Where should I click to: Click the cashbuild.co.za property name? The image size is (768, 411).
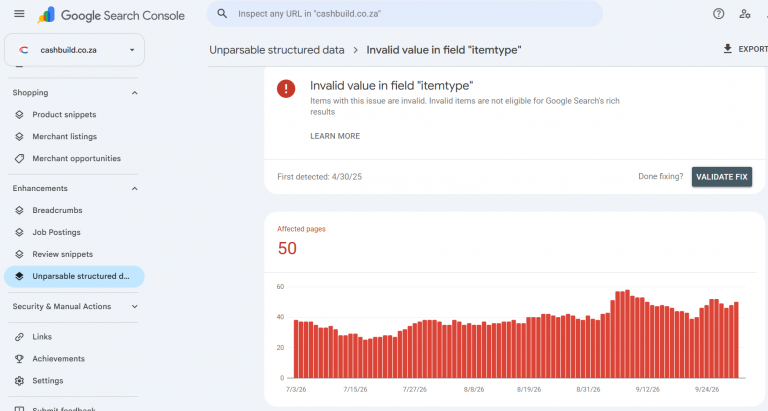[69, 50]
